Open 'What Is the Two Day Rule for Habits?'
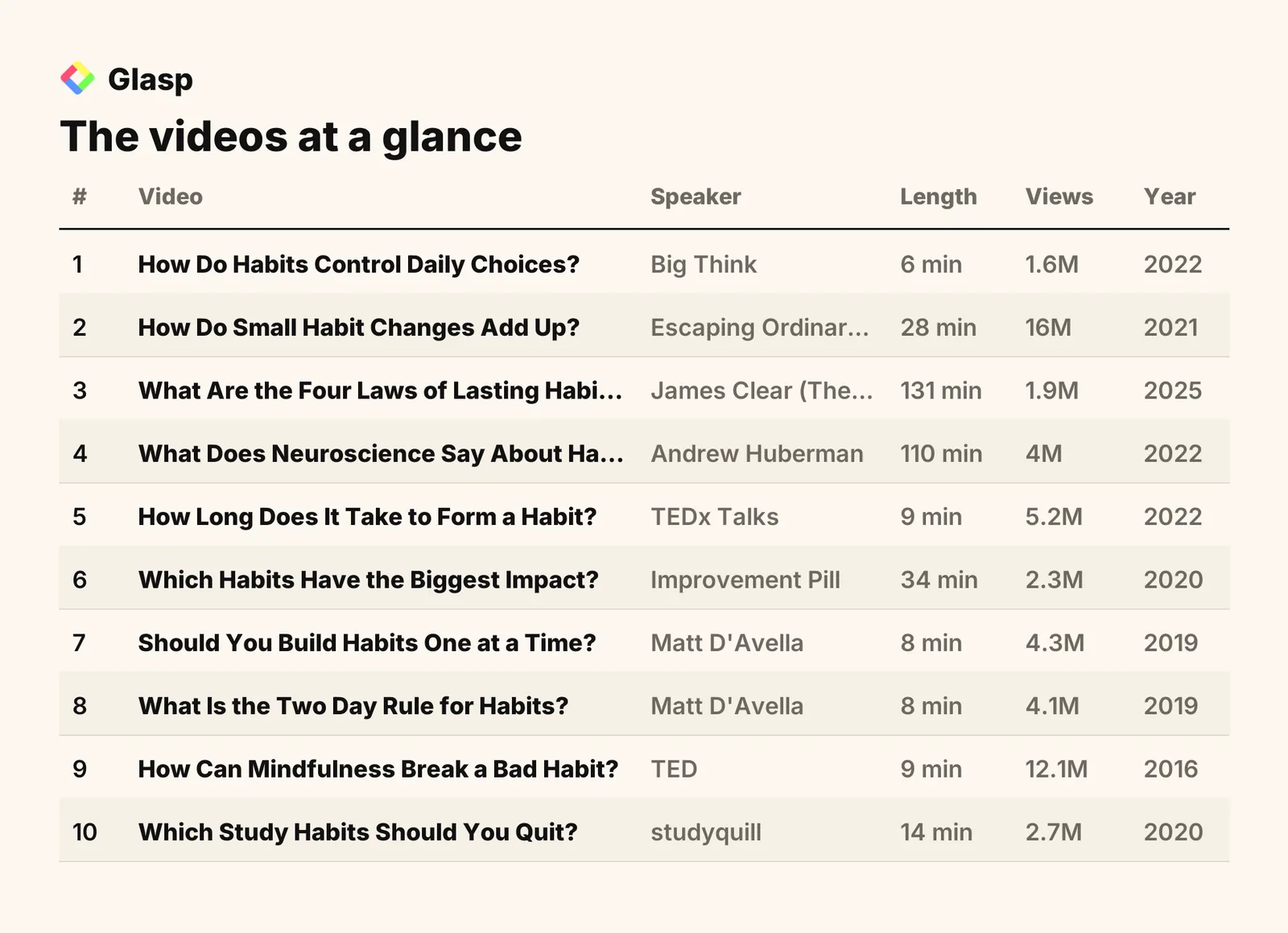 (x=353, y=706)
